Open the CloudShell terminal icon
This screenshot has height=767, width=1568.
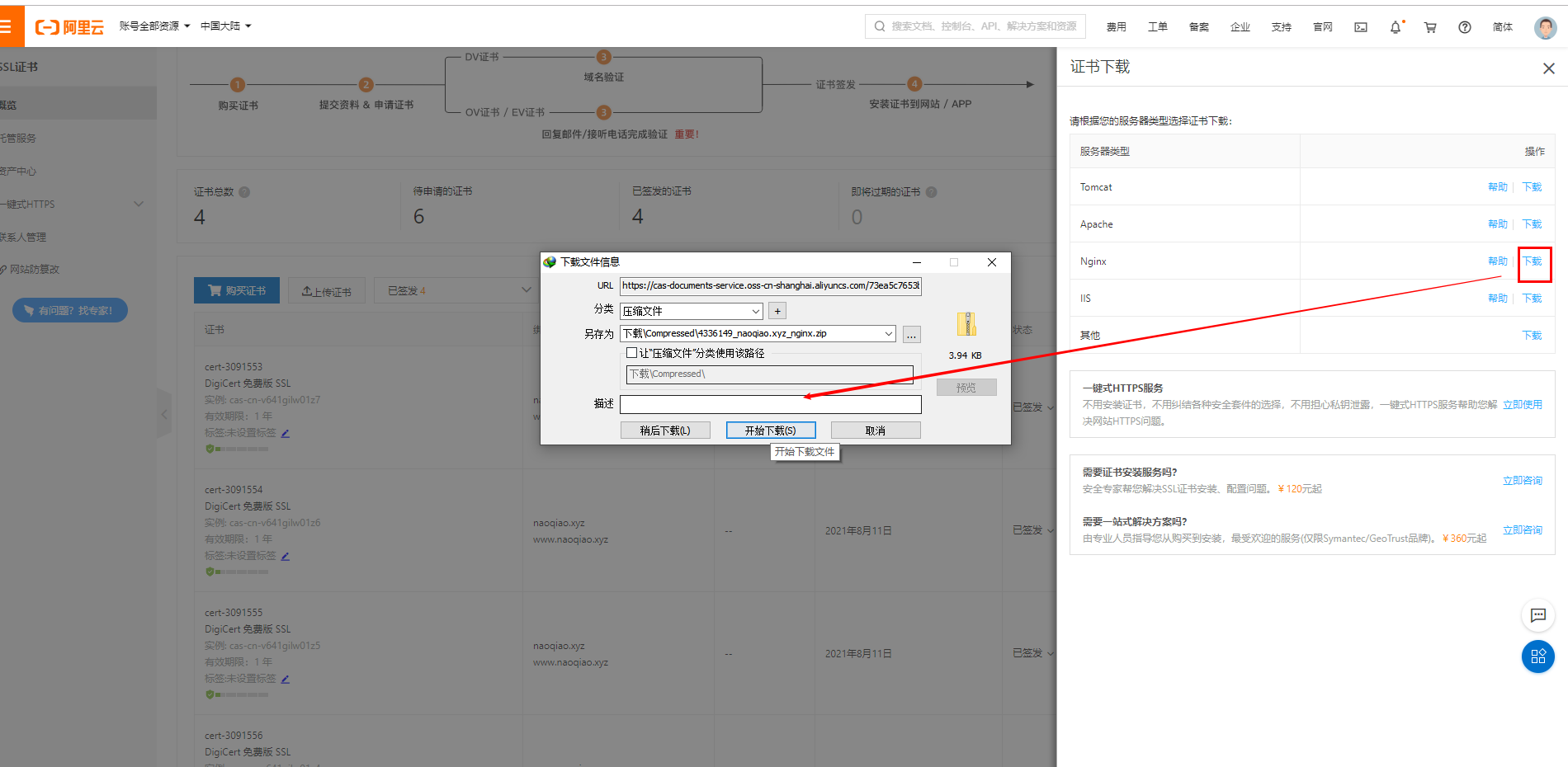(x=1360, y=26)
